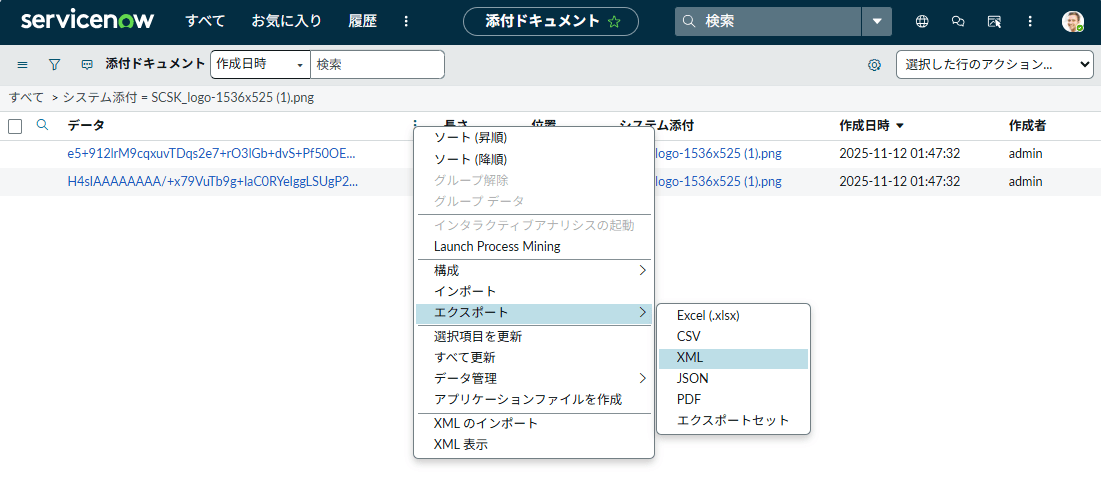The height and width of the screenshot is (492, 1101).
Task: Favorite 添付ドキュメント with the star icon
Action: click(x=614, y=21)
